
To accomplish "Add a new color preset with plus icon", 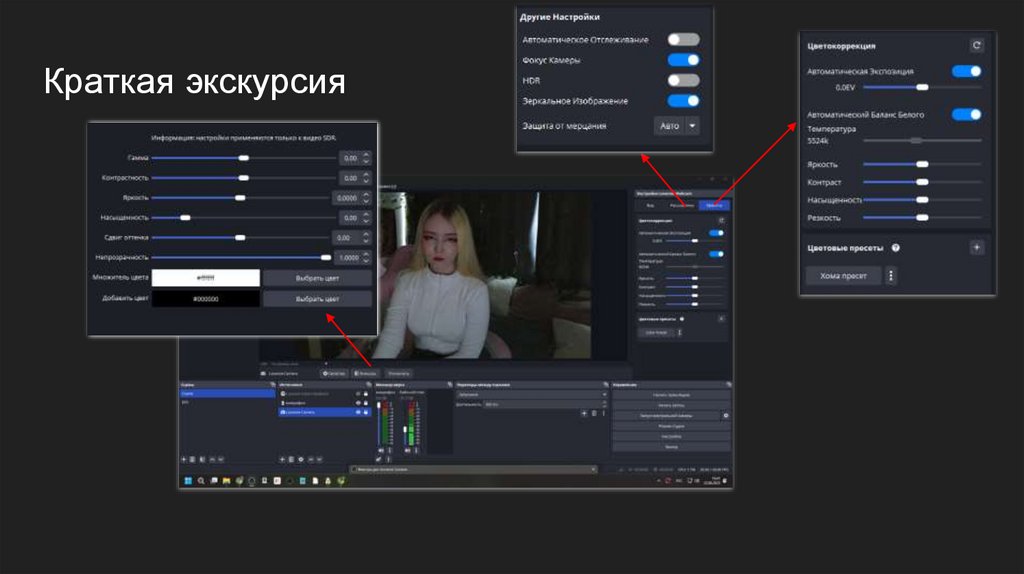I will pyautogui.click(x=977, y=247).
